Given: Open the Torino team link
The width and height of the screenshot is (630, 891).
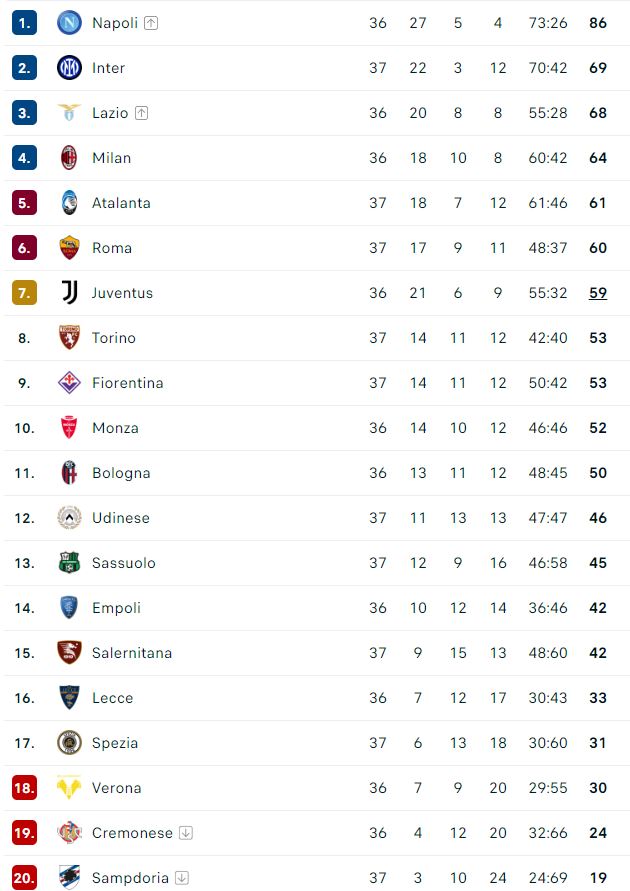Looking at the screenshot, I should tap(113, 338).
